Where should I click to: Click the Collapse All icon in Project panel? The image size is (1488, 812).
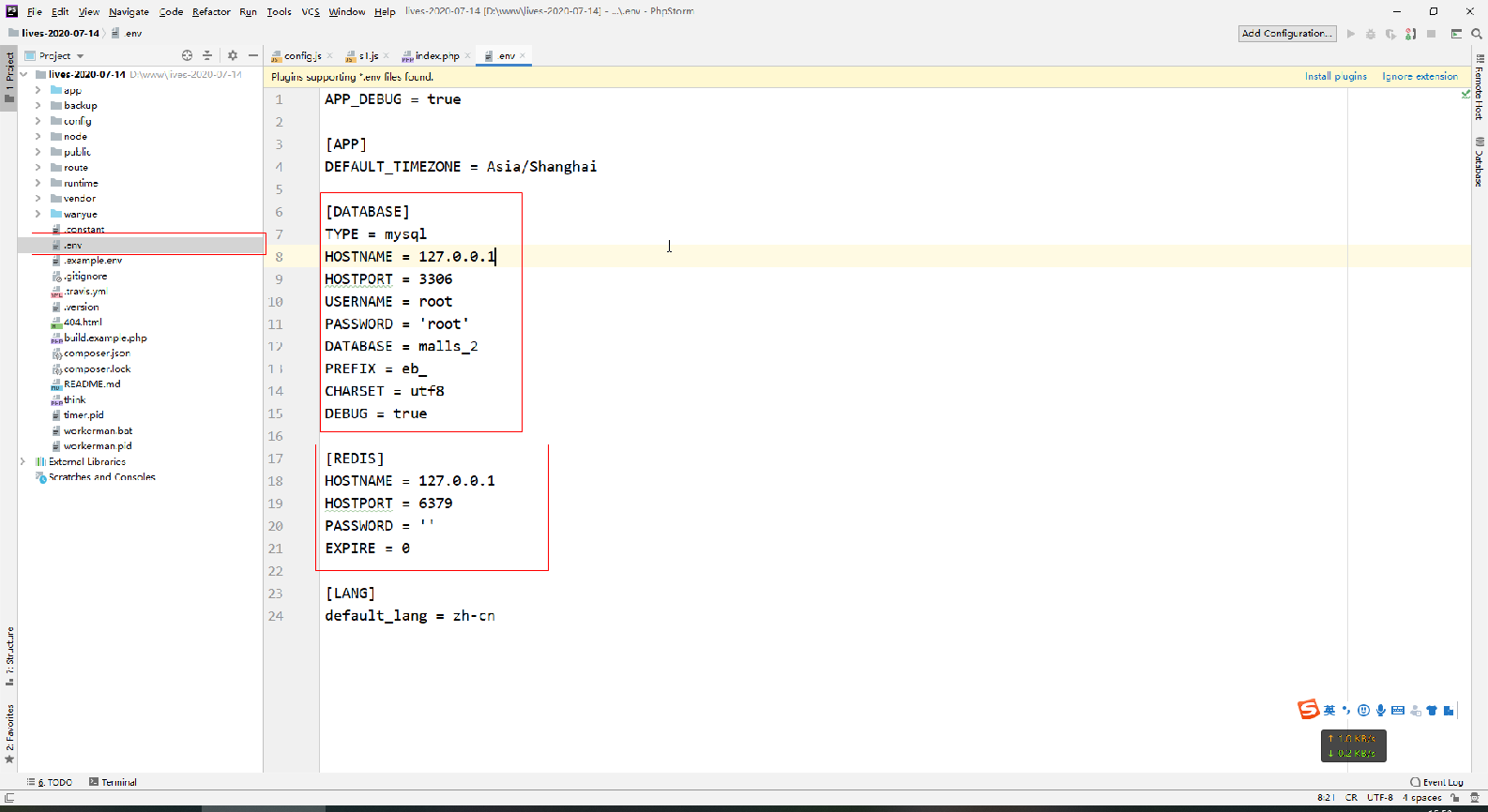pyautogui.click(x=207, y=55)
